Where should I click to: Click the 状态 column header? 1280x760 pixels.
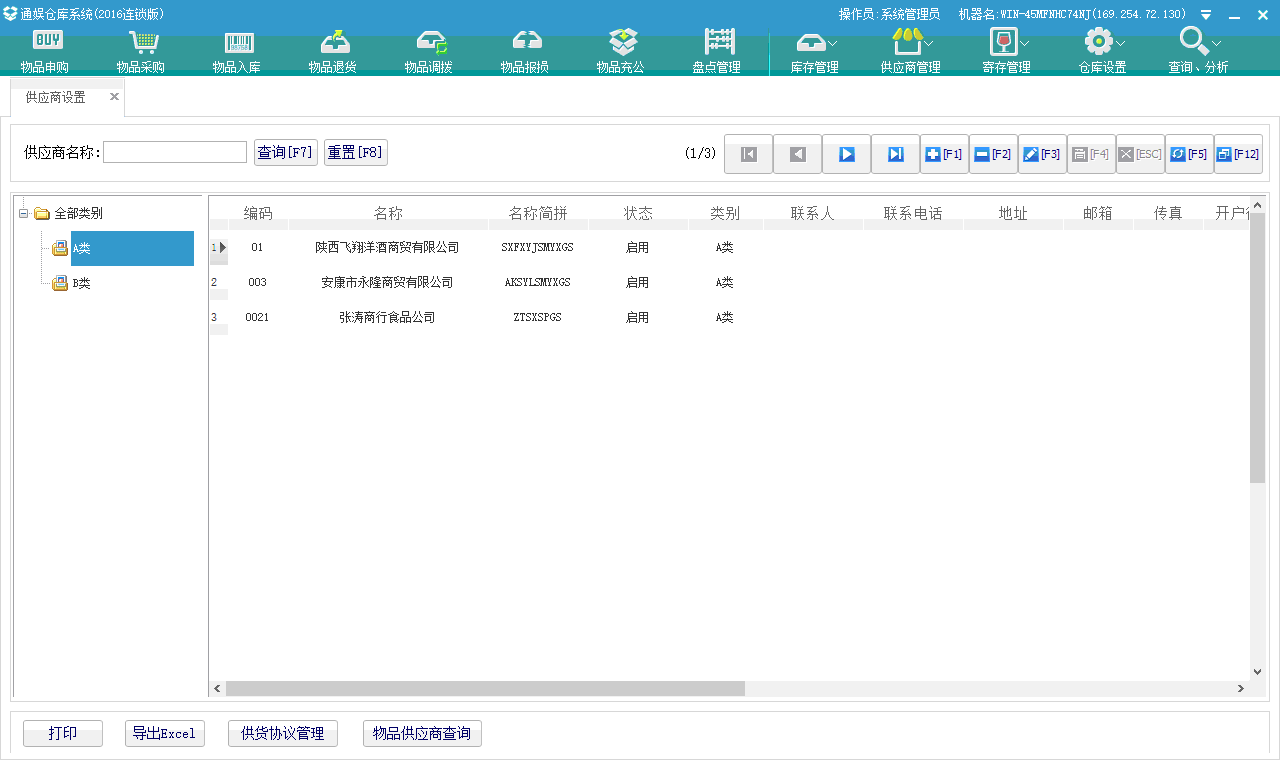click(x=638, y=213)
